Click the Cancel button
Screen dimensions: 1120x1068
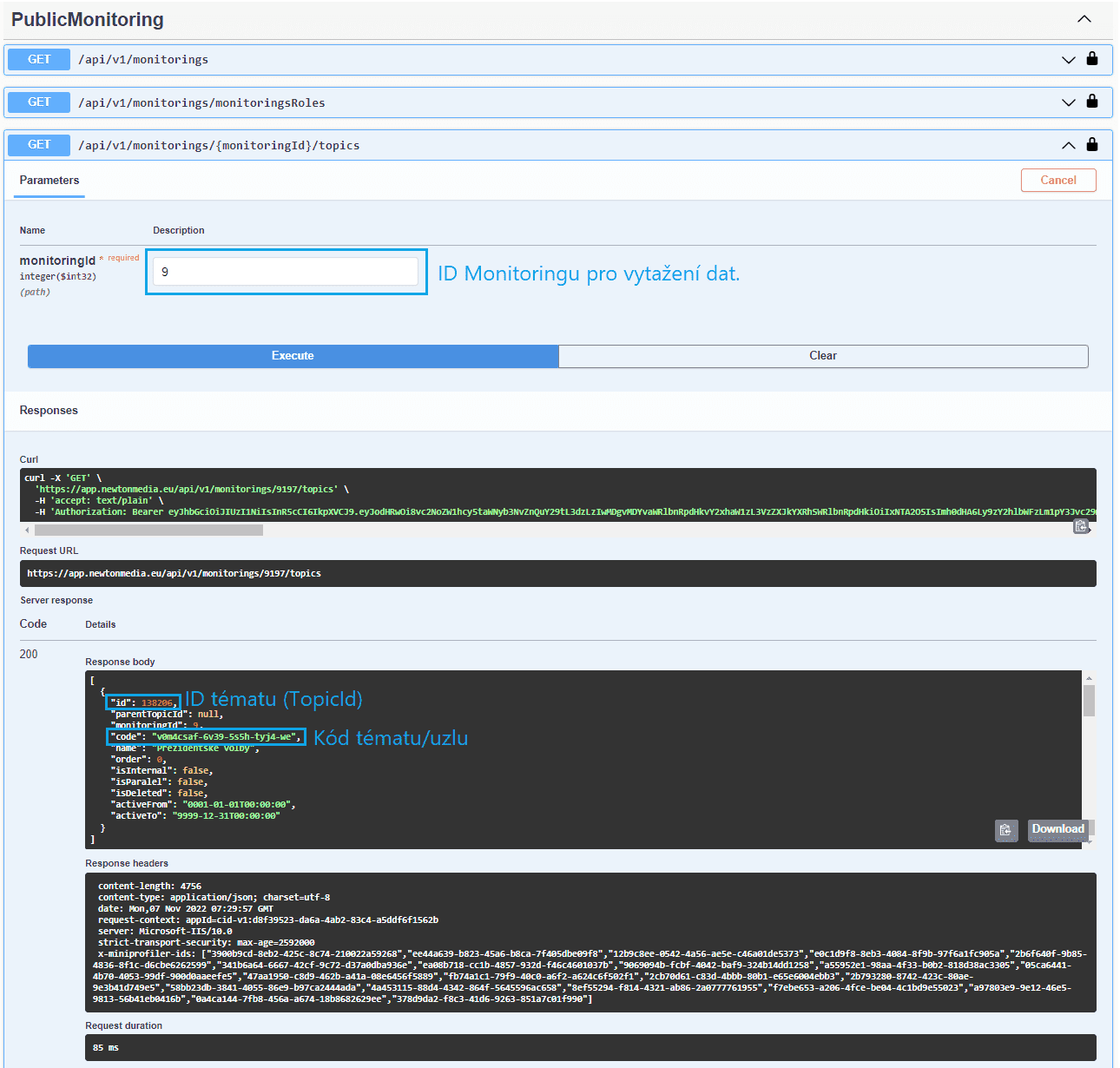tap(1057, 180)
